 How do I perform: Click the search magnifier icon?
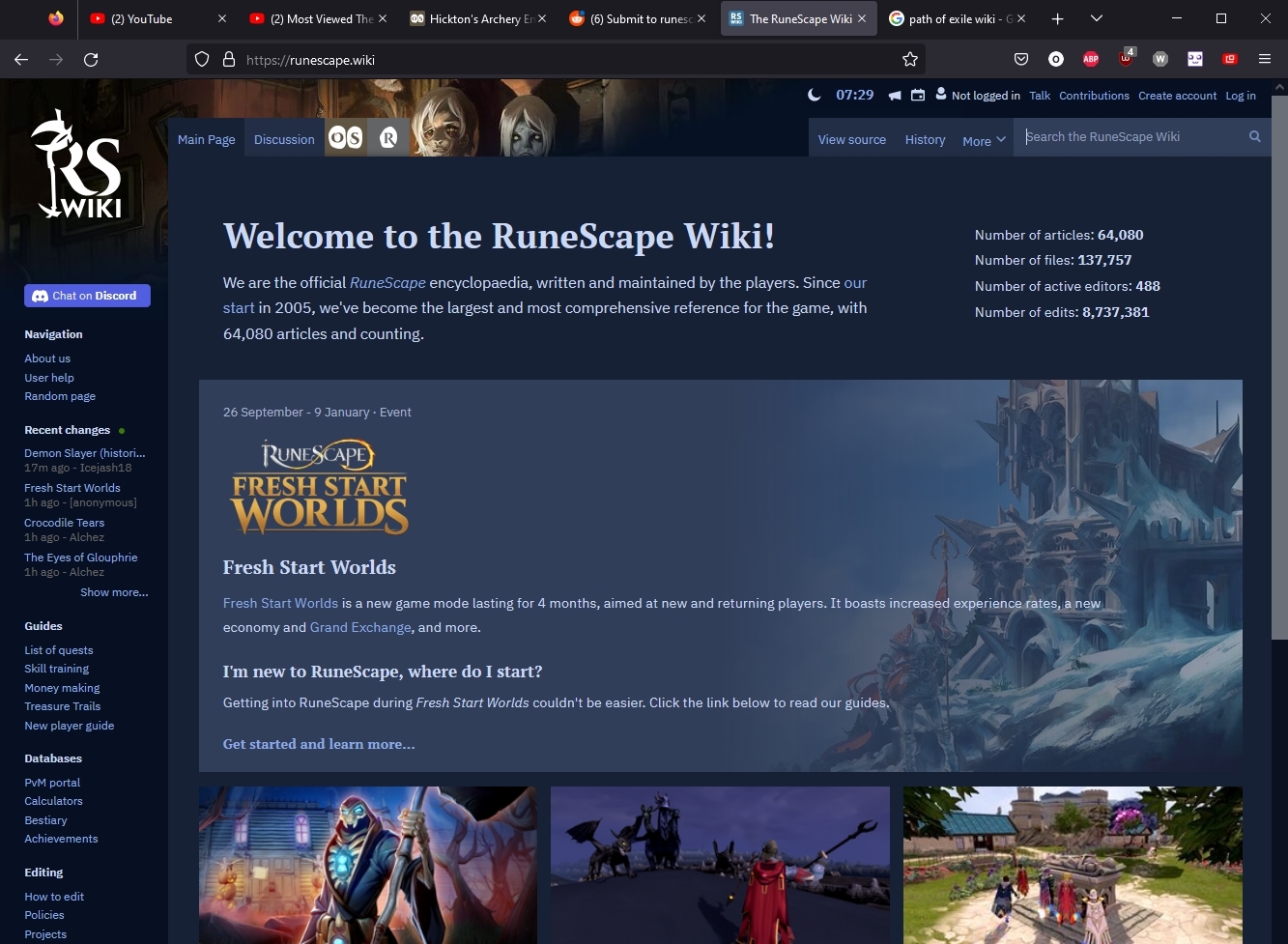pos(1254,136)
